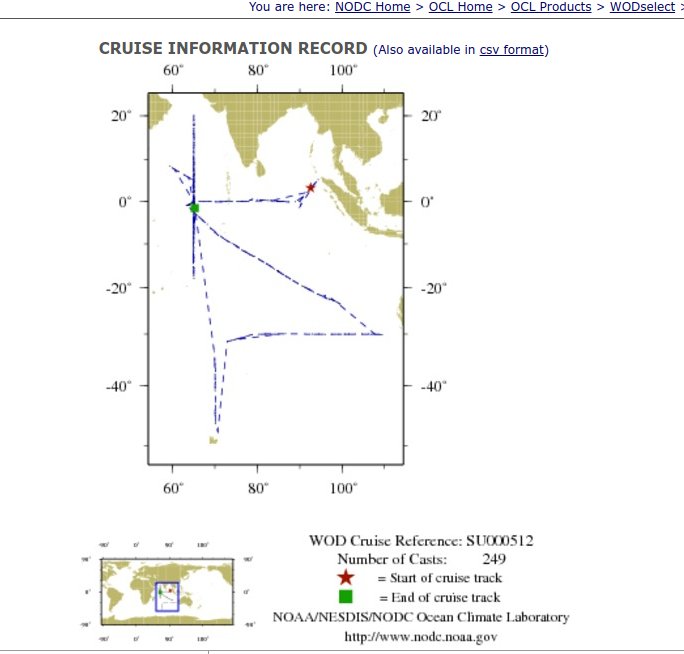Select the red star icon in the legend
This screenshot has width=684, height=654.
pyautogui.click(x=345, y=578)
